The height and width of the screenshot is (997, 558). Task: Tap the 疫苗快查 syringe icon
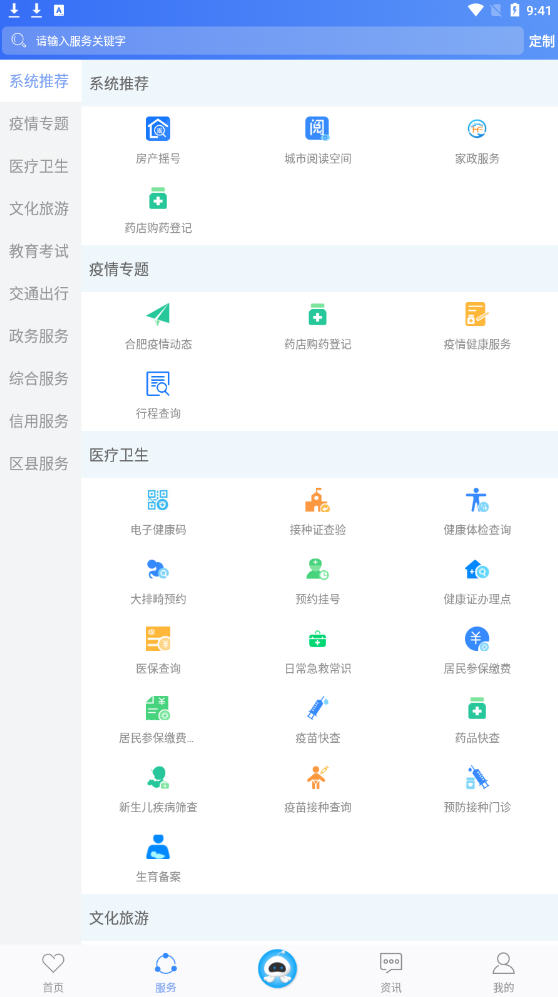click(317, 708)
